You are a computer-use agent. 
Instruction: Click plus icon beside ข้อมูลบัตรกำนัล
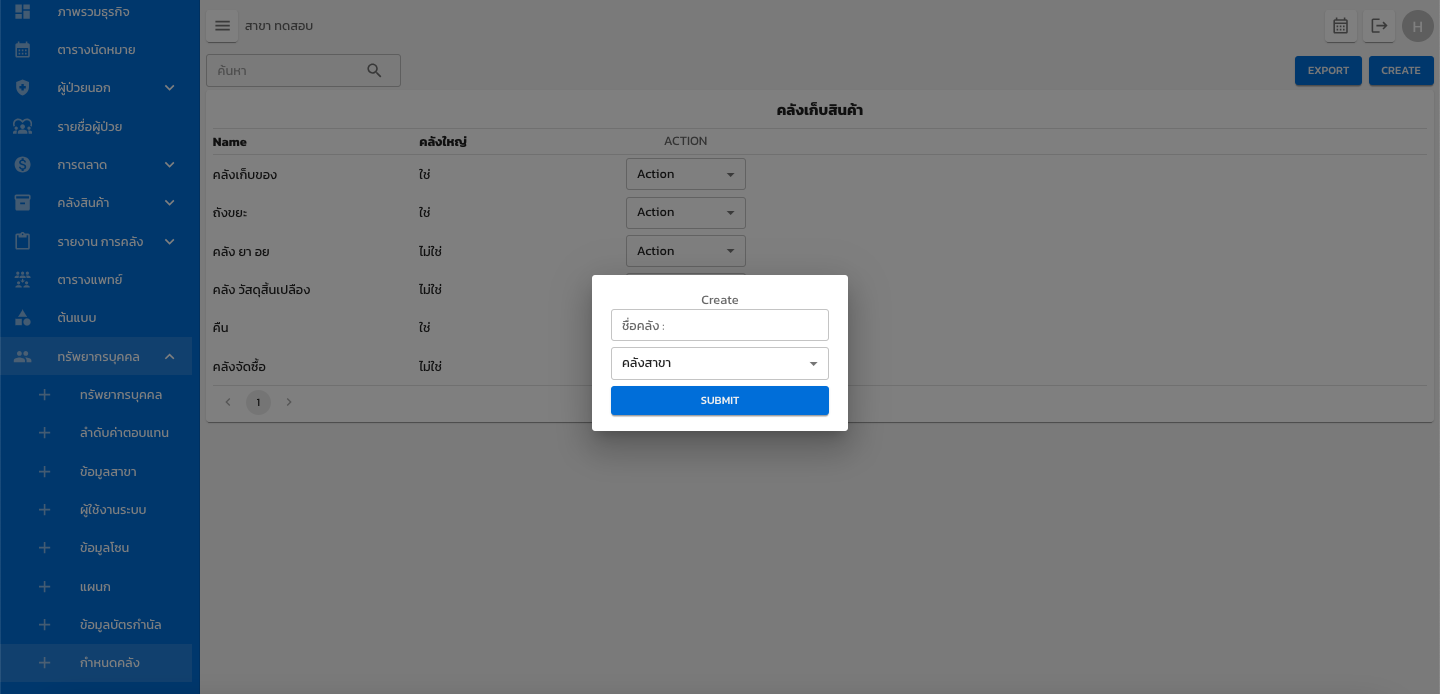tap(44, 625)
